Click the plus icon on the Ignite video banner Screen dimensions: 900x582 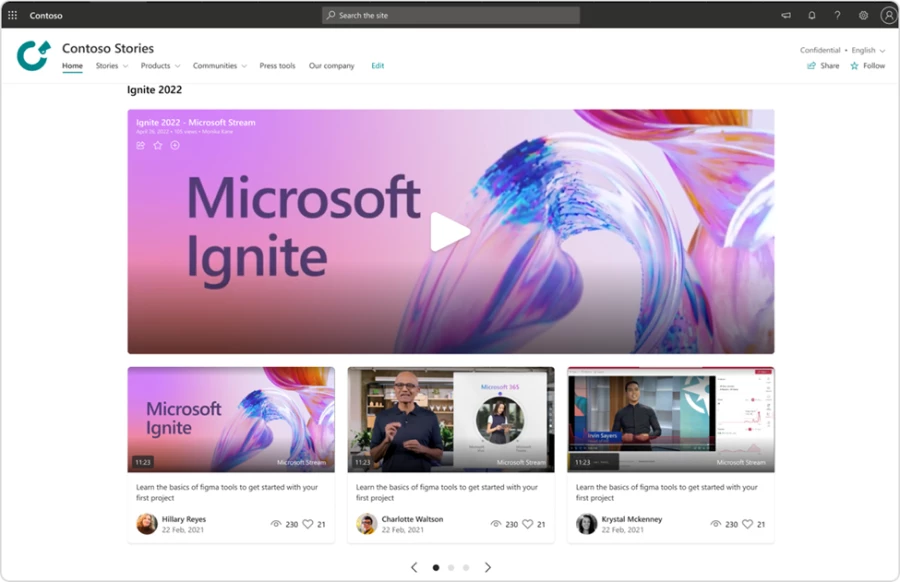pos(175,145)
